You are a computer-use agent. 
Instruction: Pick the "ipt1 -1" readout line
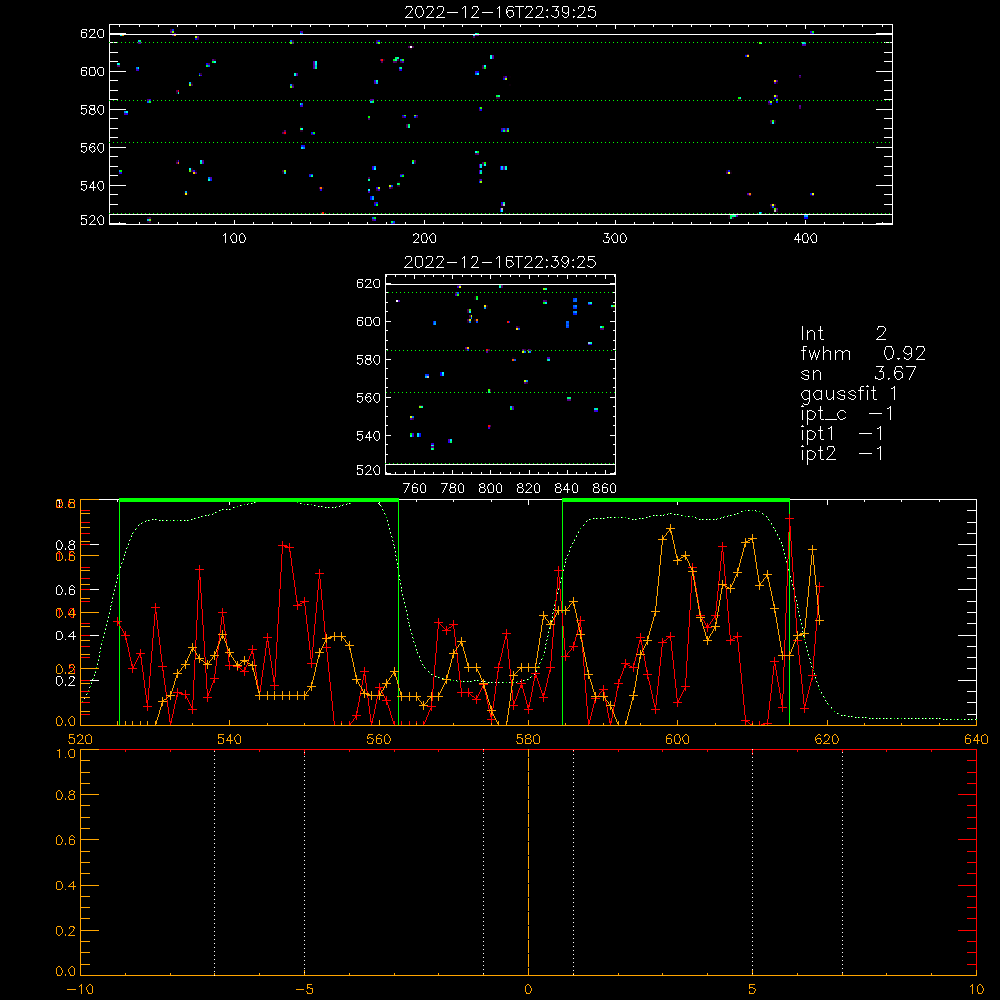(x=842, y=434)
